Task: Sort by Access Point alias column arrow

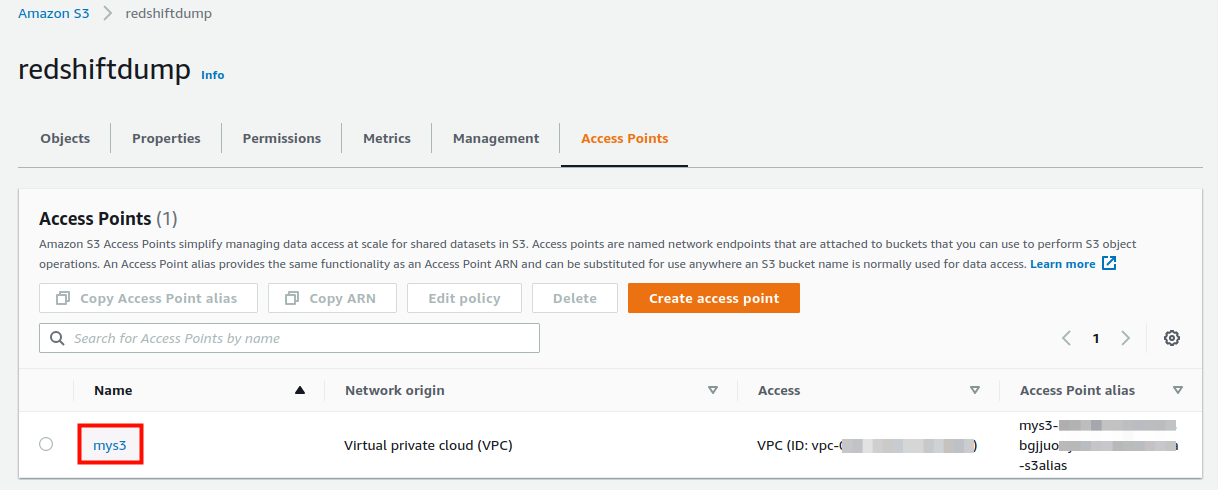Action: tap(1178, 390)
